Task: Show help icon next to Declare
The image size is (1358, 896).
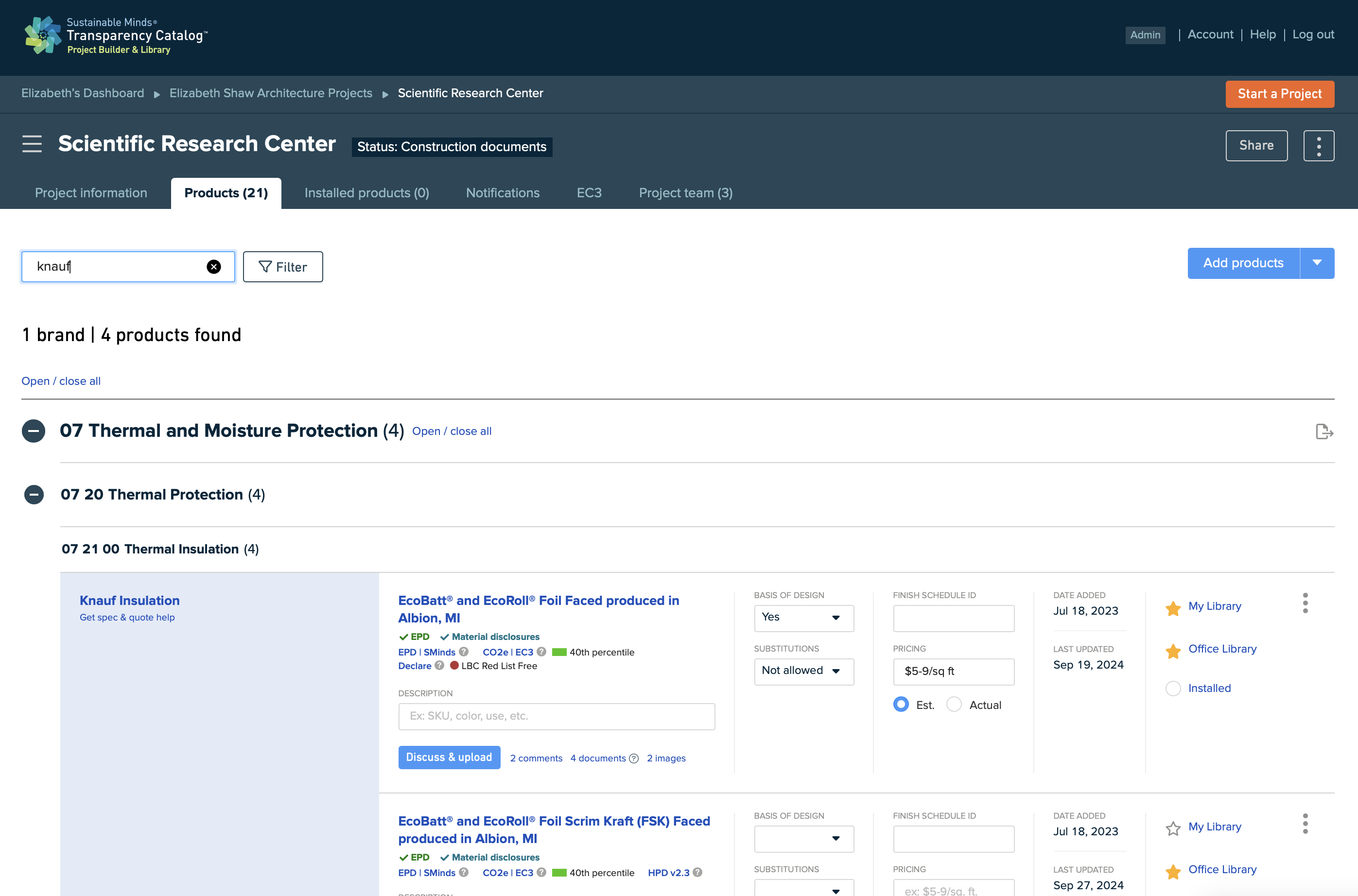Action: coord(439,665)
